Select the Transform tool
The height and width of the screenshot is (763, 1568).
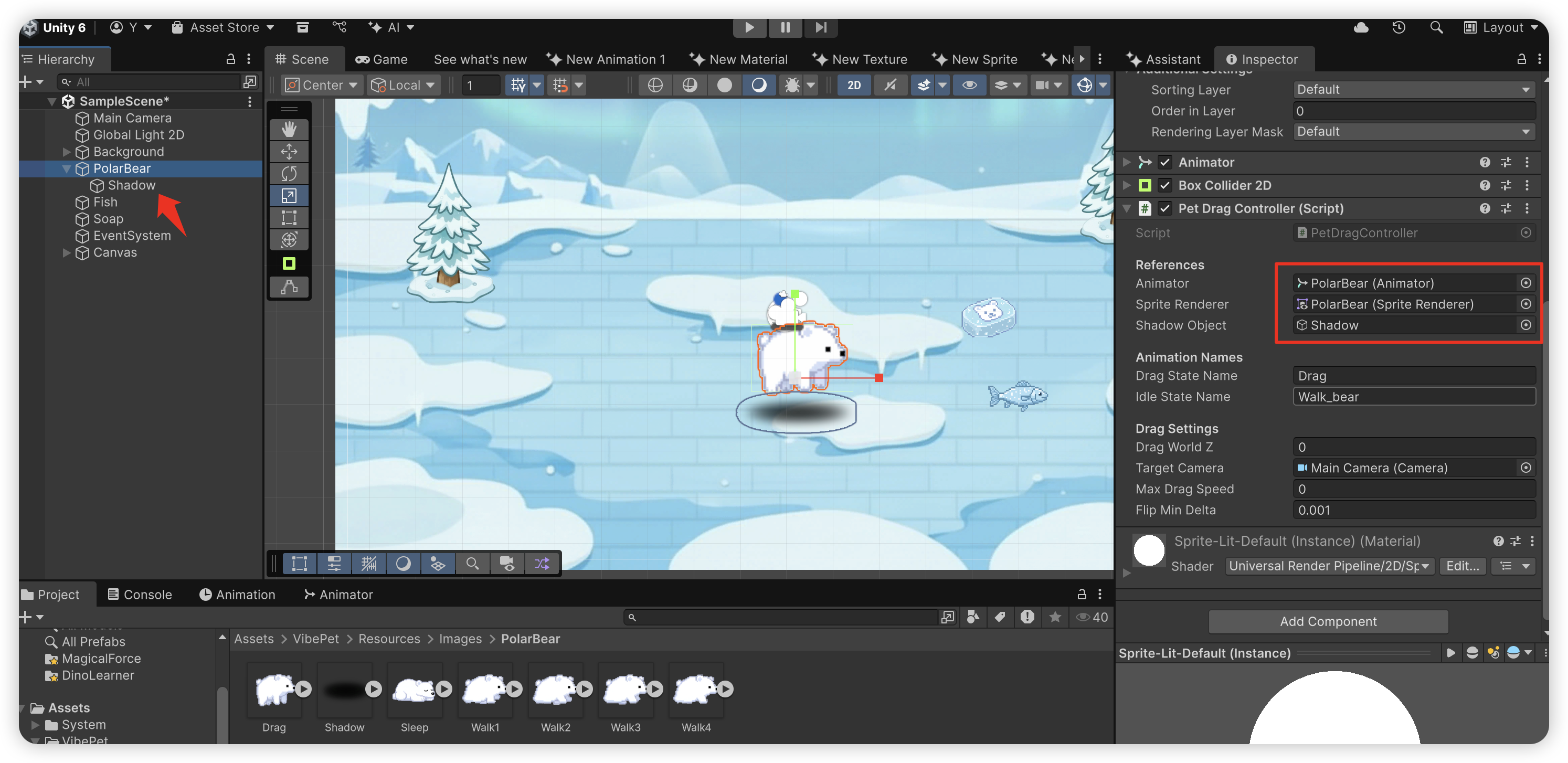pos(289,239)
